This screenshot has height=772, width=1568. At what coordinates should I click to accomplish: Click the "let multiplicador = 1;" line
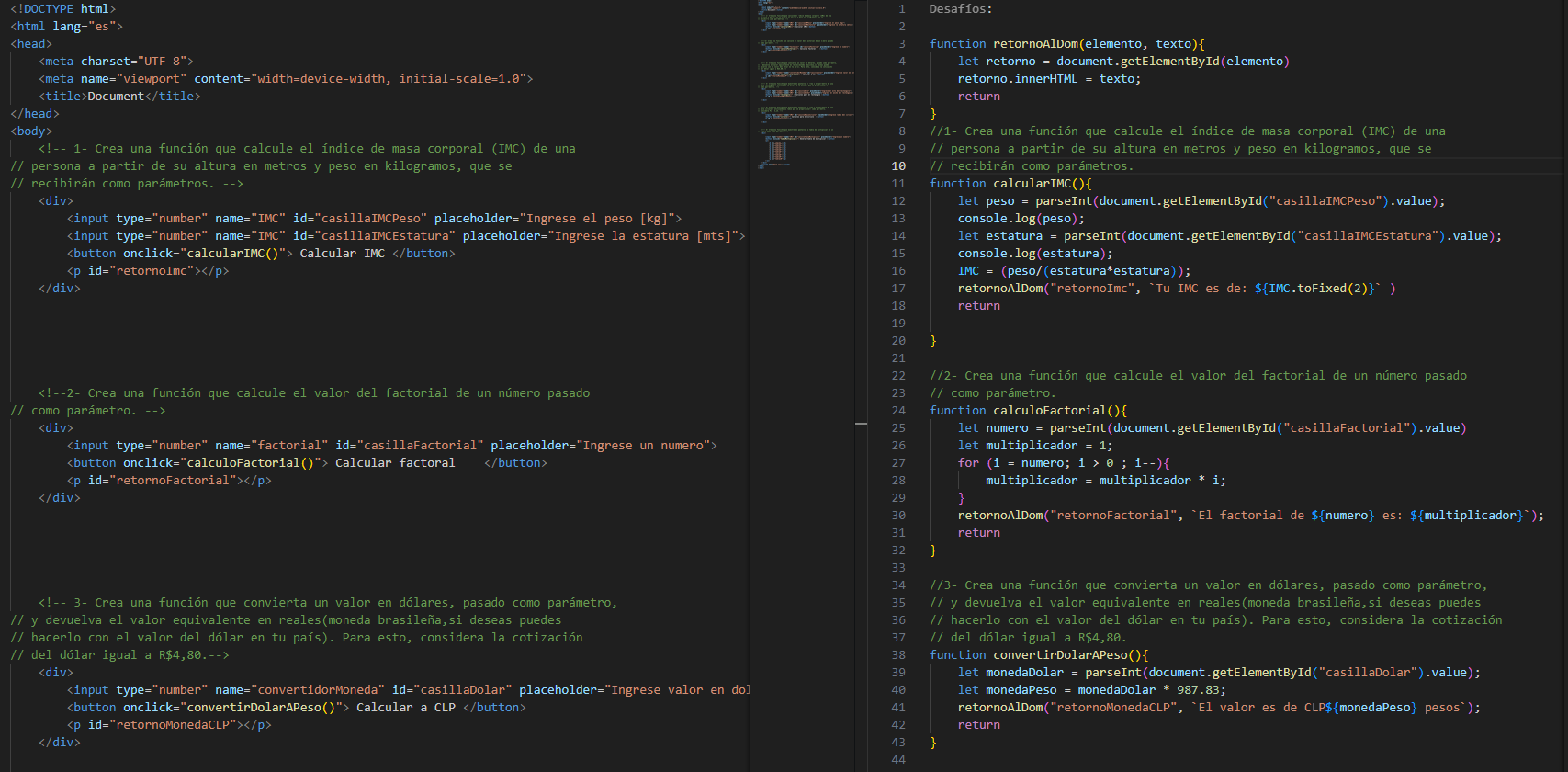coord(1035,446)
